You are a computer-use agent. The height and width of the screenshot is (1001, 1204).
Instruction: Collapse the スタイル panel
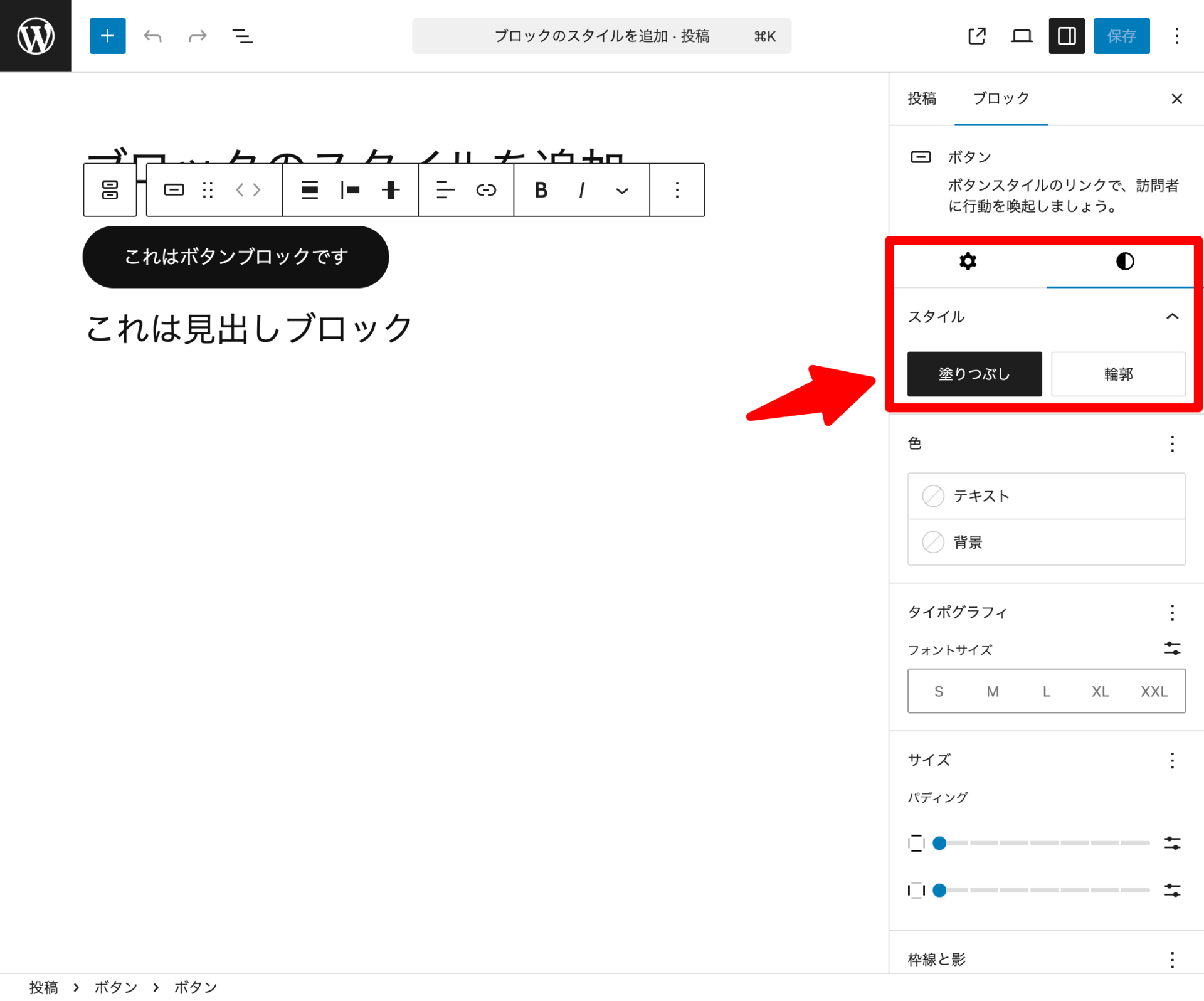[1171, 317]
